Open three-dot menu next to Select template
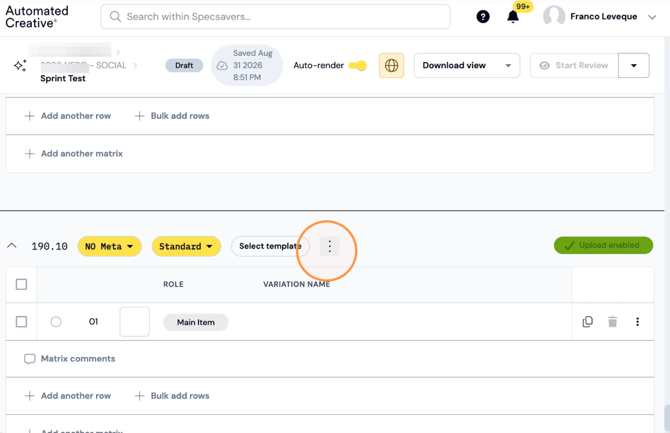The image size is (670, 433). tap(329, 246)
